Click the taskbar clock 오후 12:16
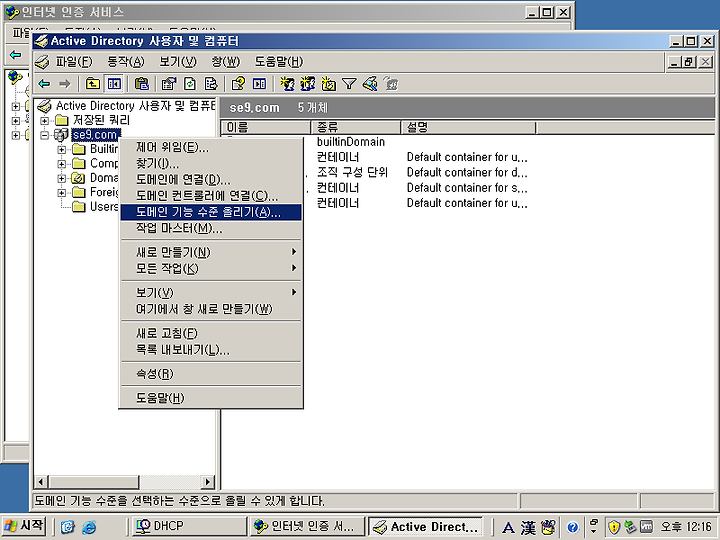720x540 pixels. (687, 527)
